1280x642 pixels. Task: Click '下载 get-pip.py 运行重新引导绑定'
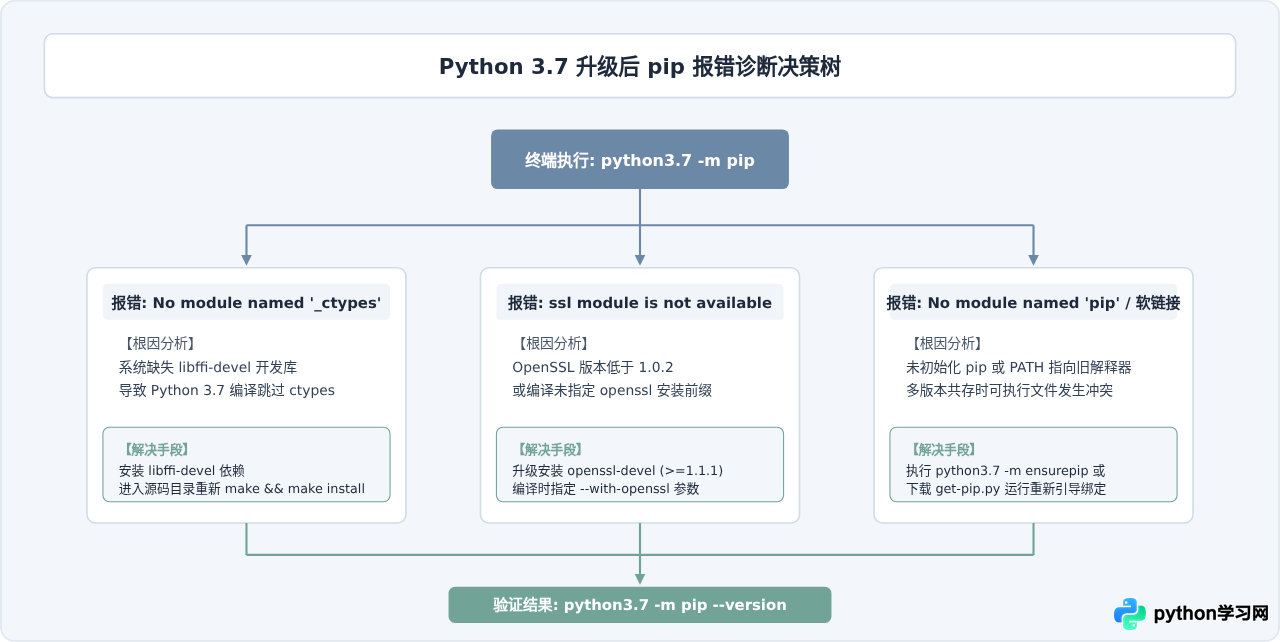1005,489
